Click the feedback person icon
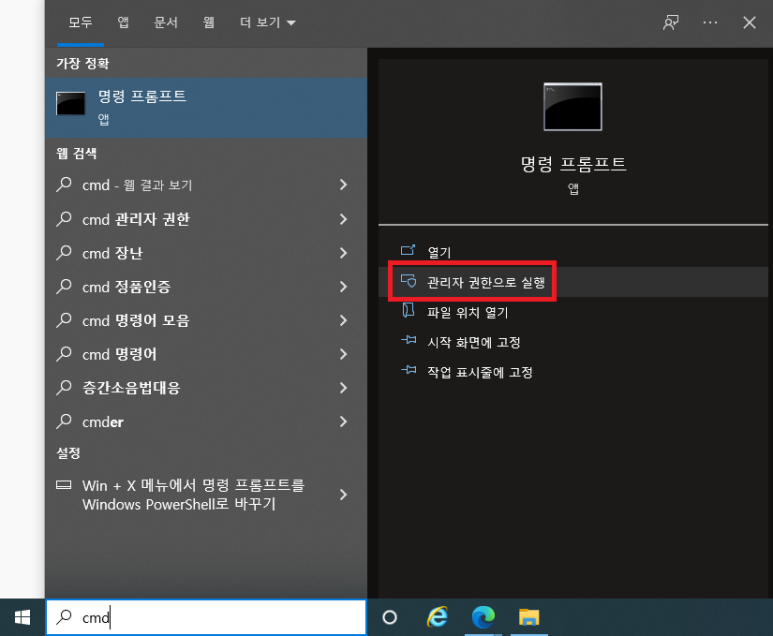The height and width of the screenshot is (636, 773). pyautogui.click(x=670, y=22)
